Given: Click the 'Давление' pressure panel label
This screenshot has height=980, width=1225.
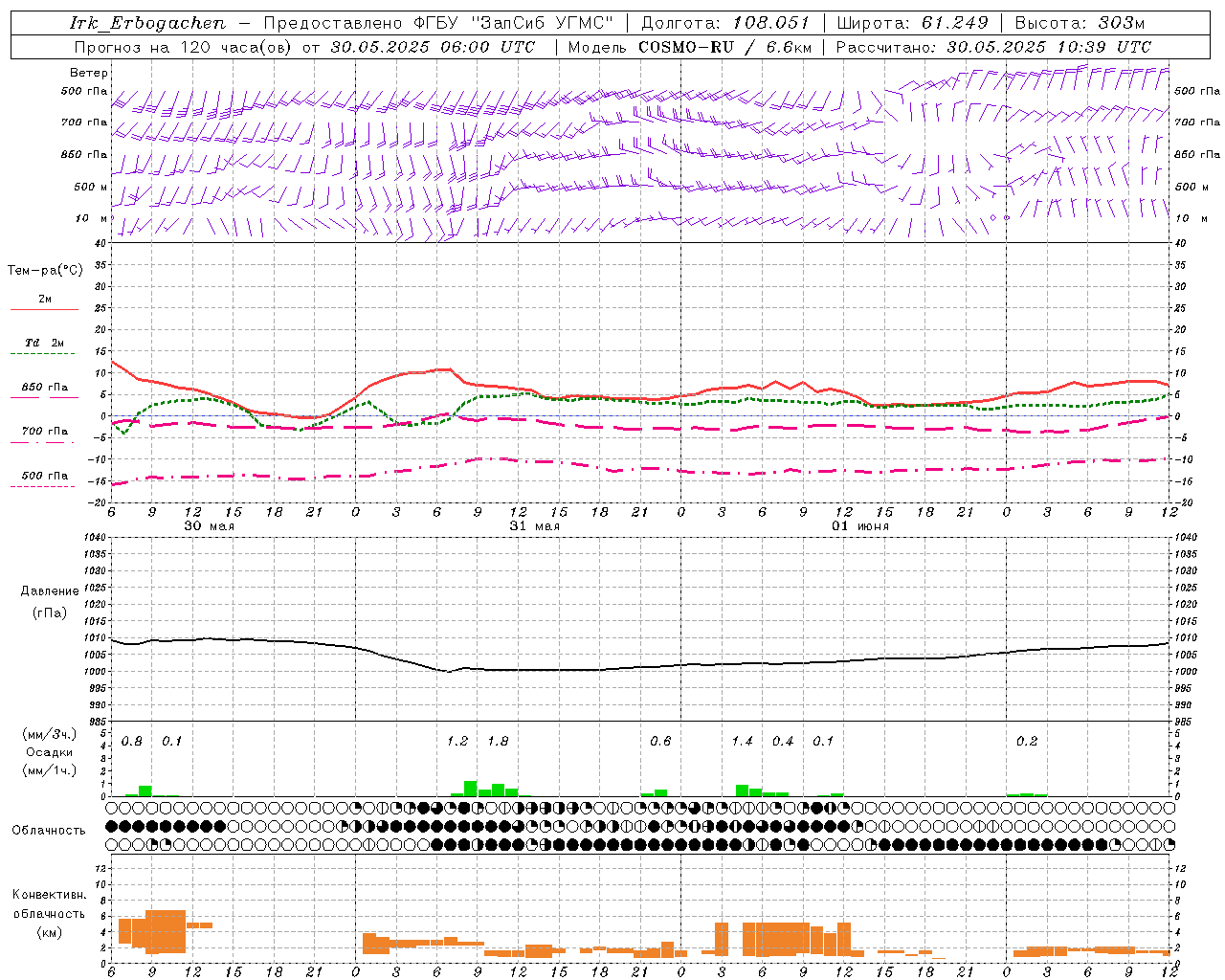Looking at the screenshot, I should (x=50, y=591).
